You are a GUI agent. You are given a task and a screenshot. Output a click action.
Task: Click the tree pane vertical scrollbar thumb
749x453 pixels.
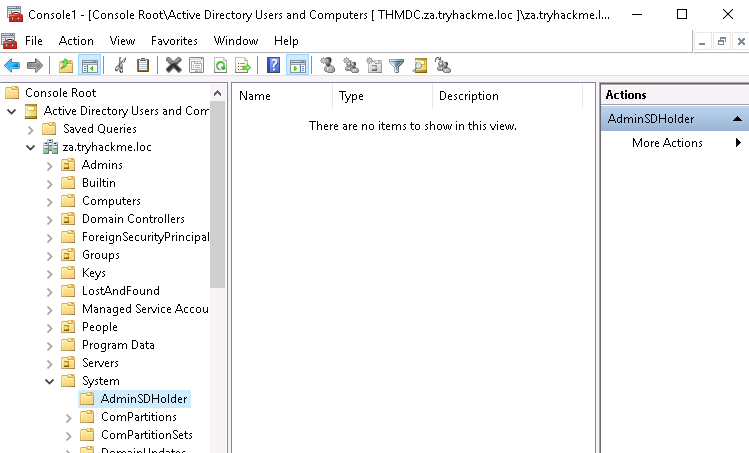point(218,194)
